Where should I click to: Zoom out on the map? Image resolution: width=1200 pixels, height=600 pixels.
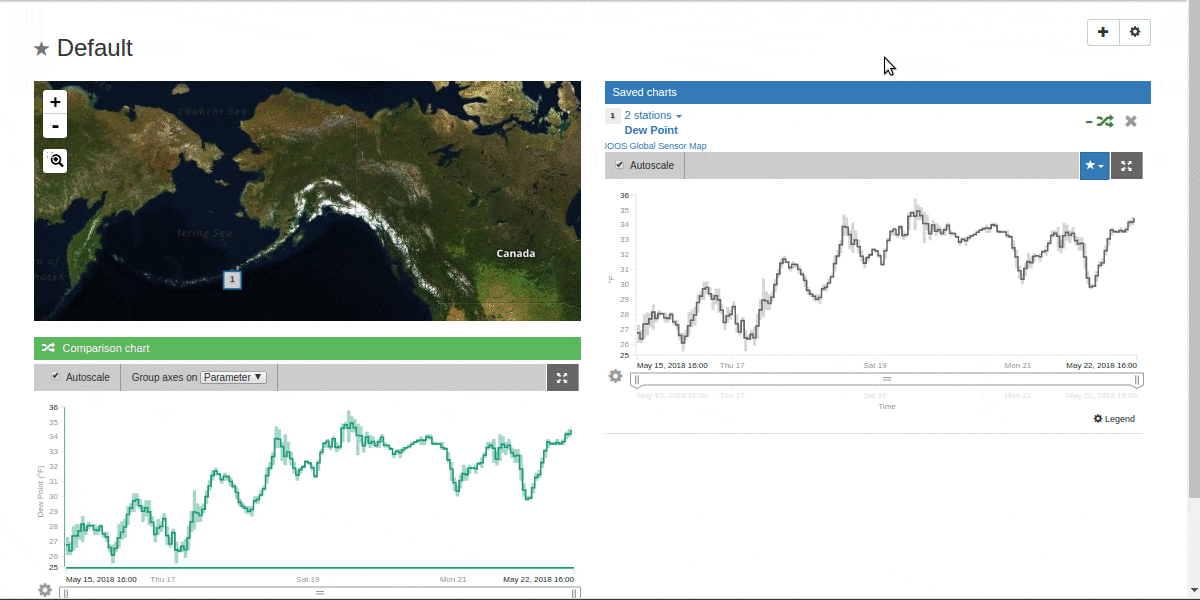coord(55,126)
